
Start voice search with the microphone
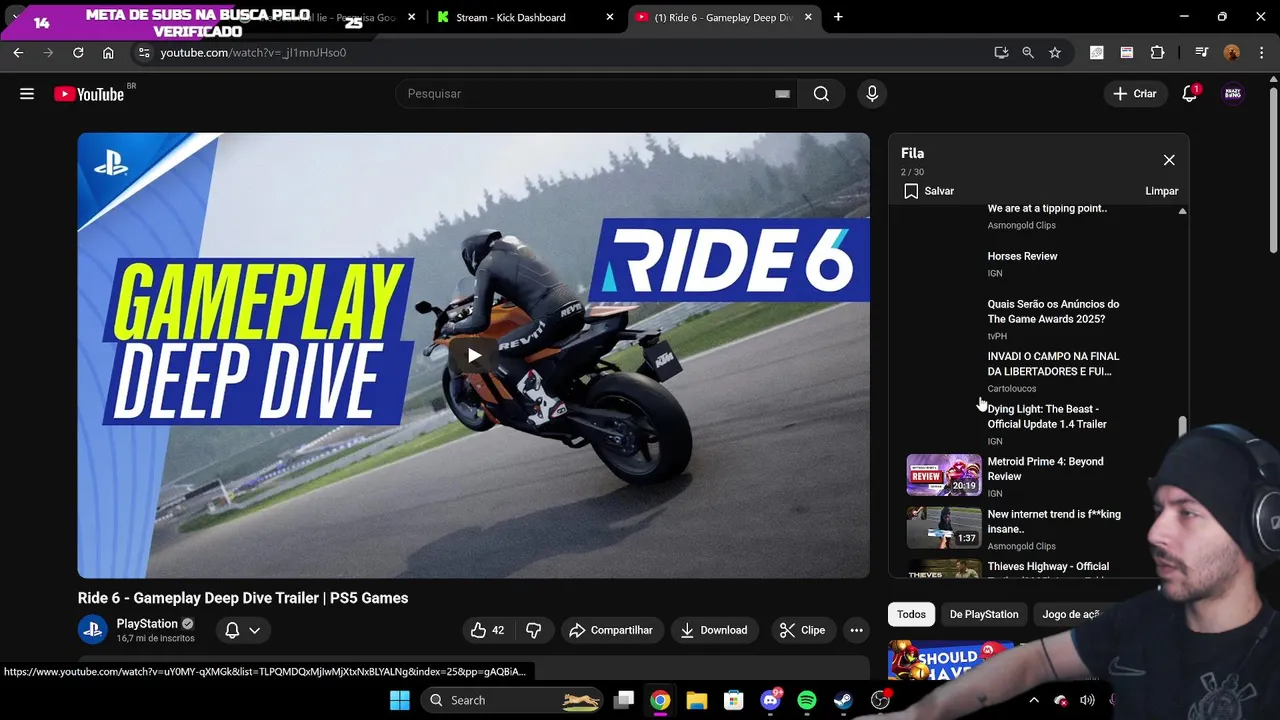click(872, 94)
